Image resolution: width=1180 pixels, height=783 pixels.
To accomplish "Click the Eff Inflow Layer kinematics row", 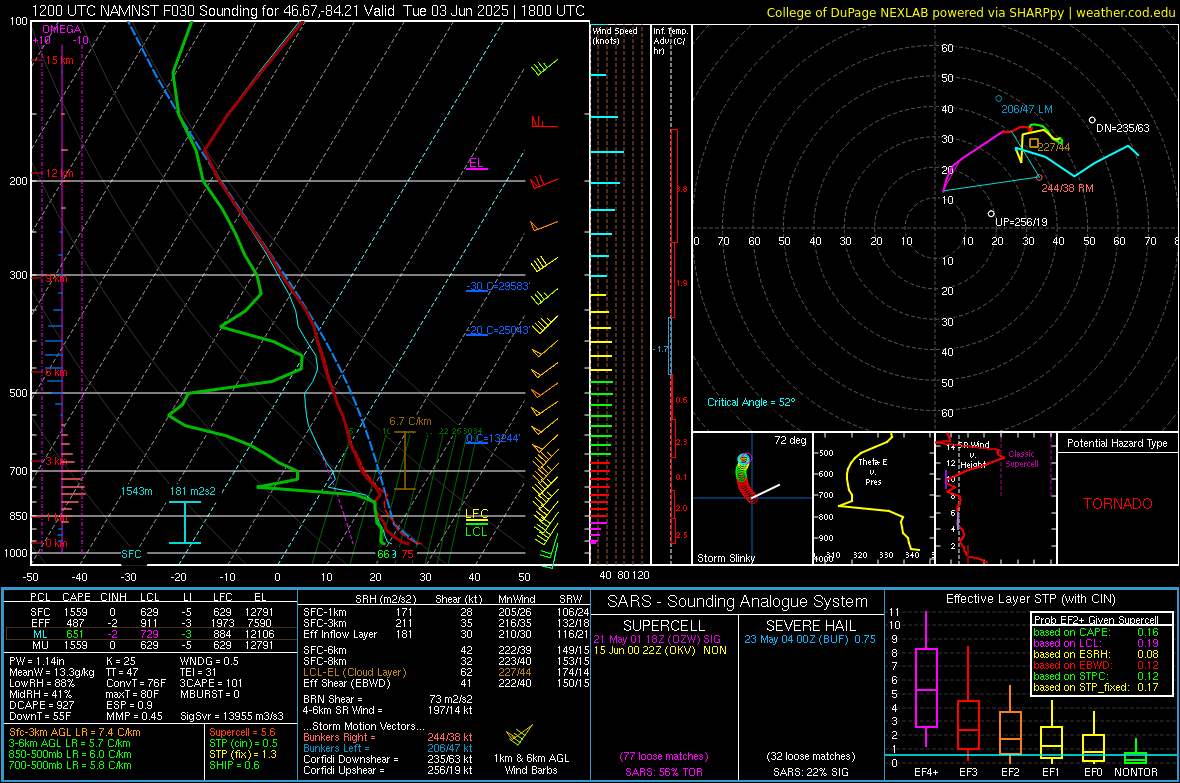I will (x=446, y=634).
